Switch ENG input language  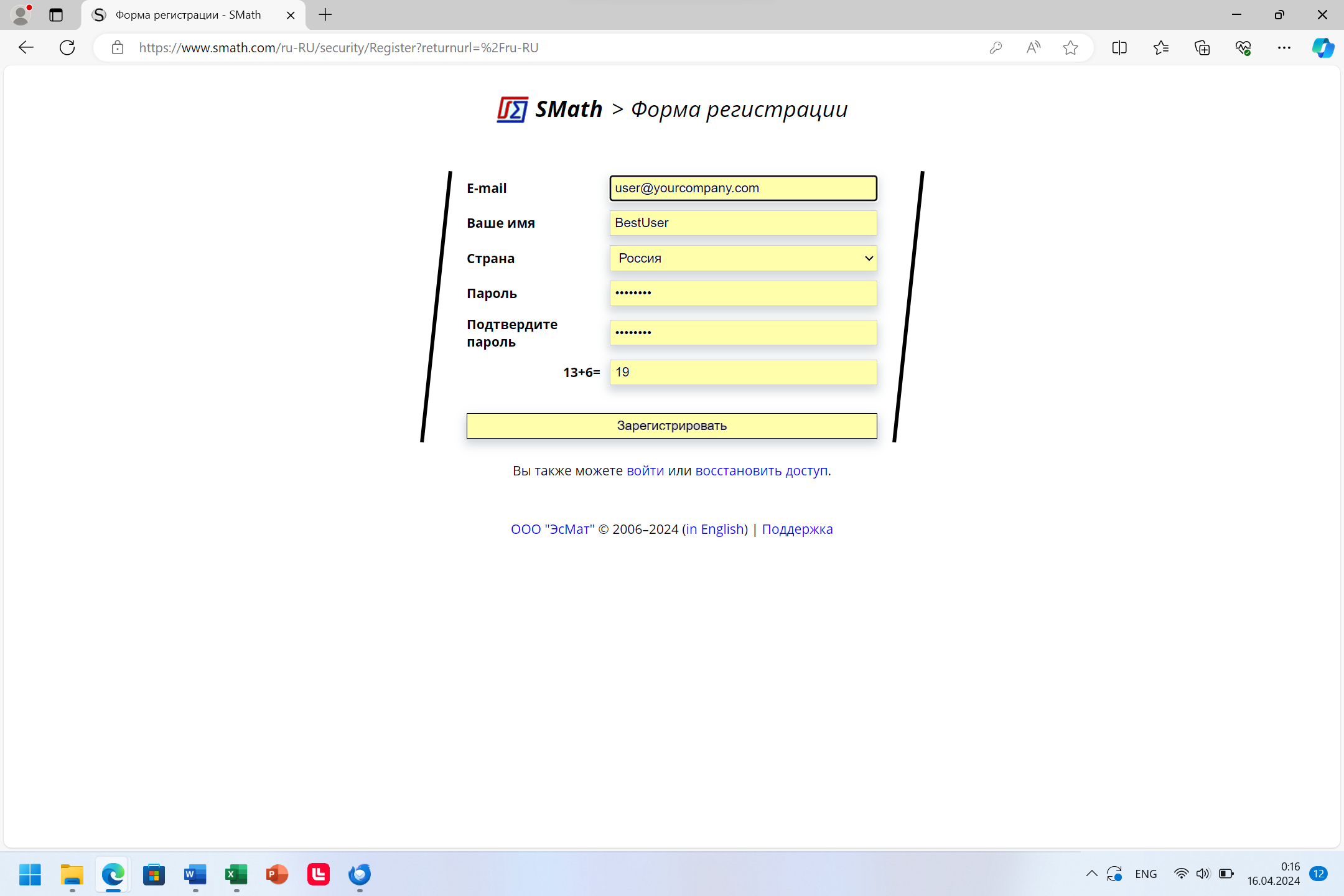[1146, 874]
